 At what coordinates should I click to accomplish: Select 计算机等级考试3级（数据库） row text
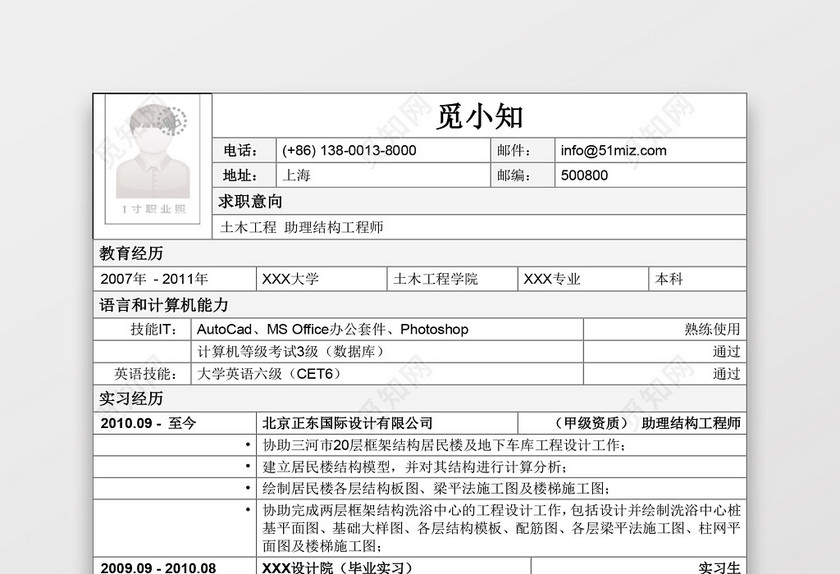(291, 352)
